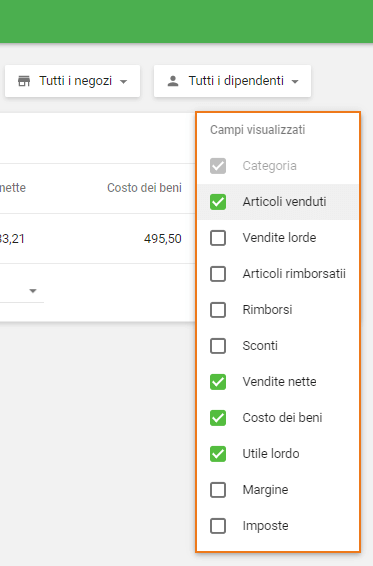The height and width of the screenshot is (566, 373).
Task: Tick the Rimborsi checkbox
Action: coord(218,310)
